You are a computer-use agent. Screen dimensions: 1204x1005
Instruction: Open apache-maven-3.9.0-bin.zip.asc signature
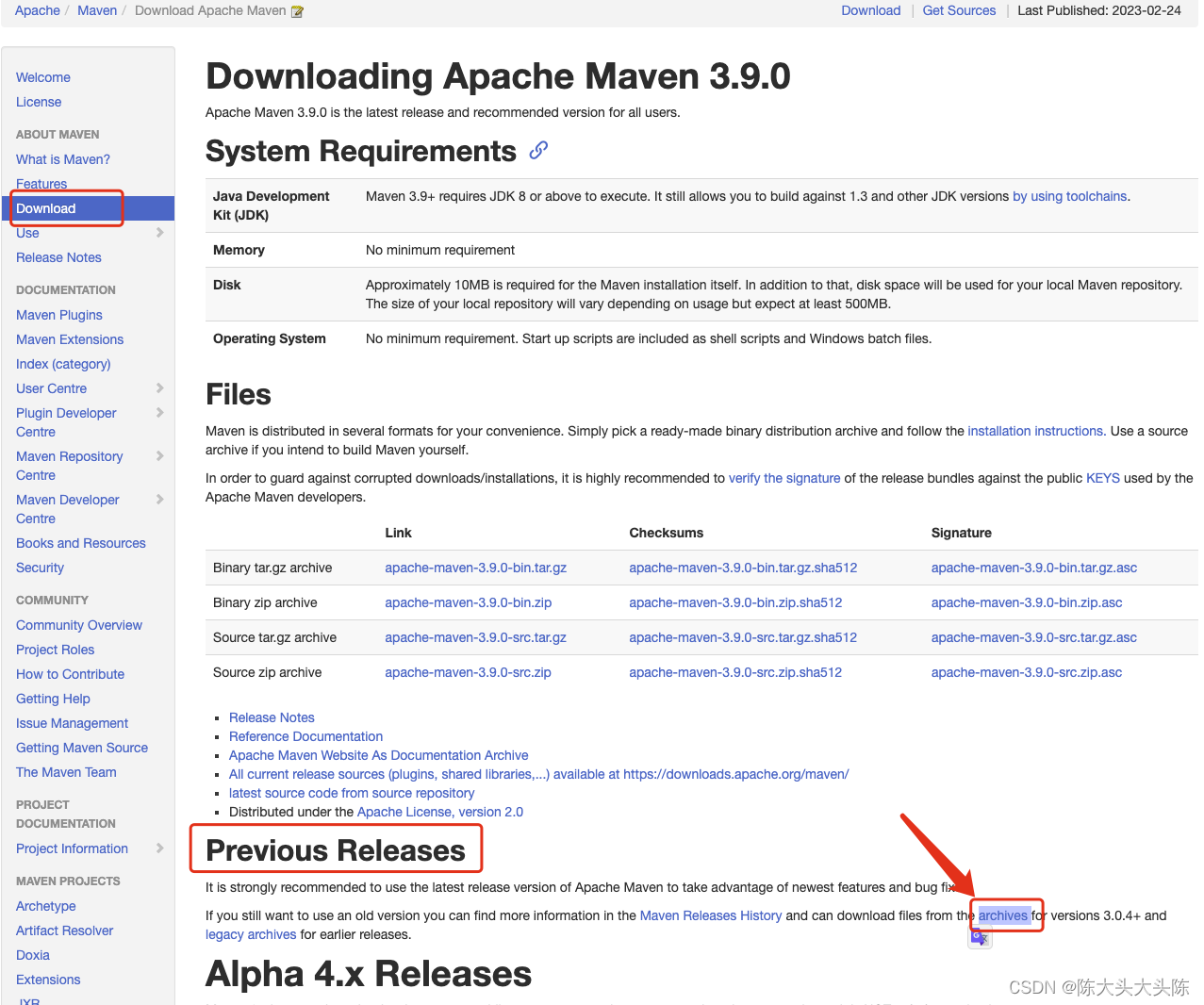coord(1027,602)
